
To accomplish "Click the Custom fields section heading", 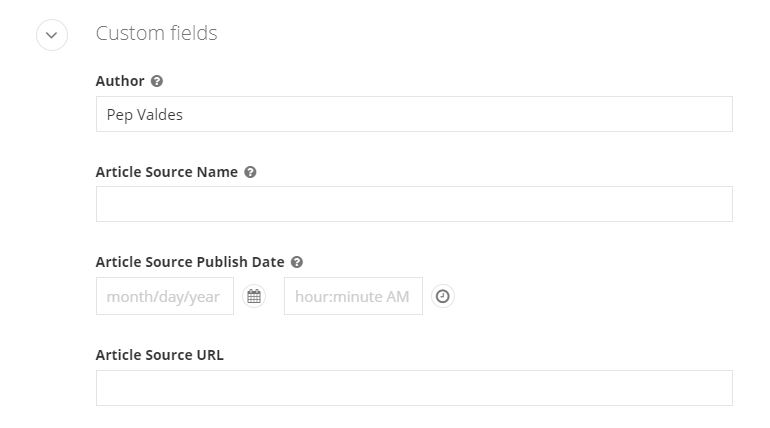I will (156, 33).
